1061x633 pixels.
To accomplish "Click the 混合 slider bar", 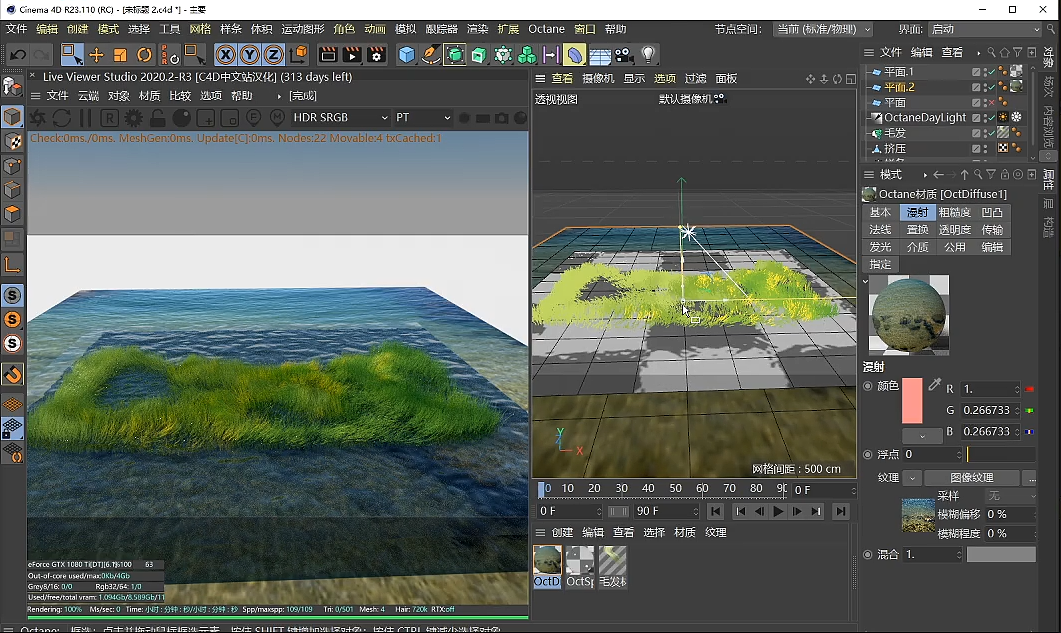I will pos(1001,554).
